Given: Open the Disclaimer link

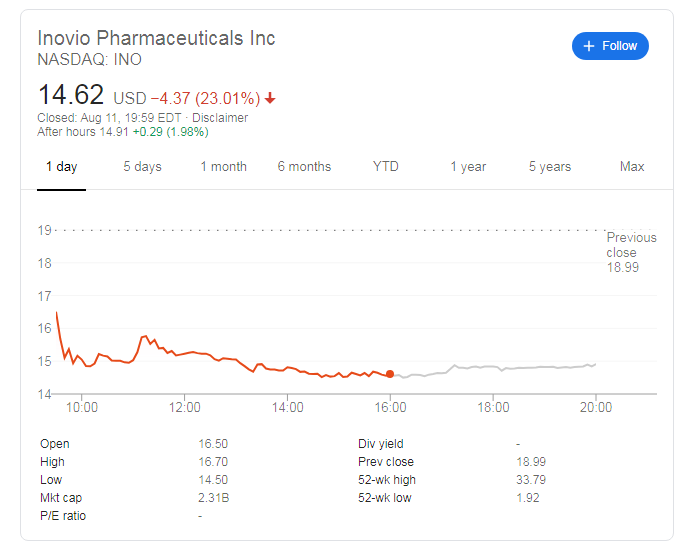Looking at the screenshot, I should [x=220, y=118].
